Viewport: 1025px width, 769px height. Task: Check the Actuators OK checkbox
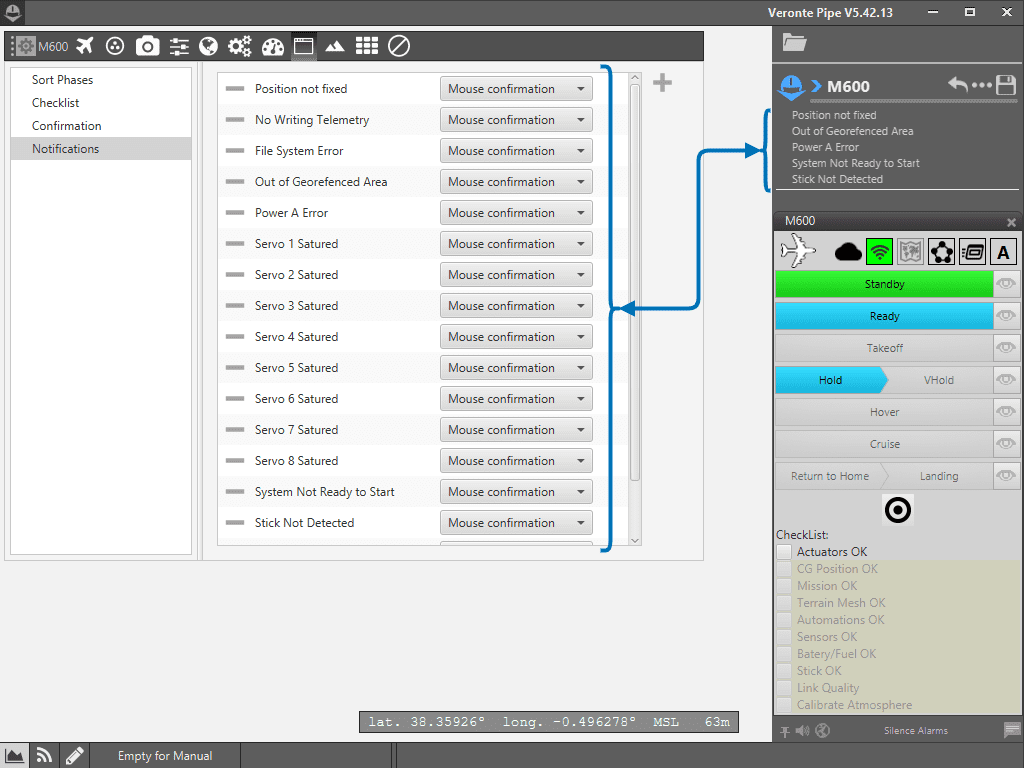coord(784,552)
